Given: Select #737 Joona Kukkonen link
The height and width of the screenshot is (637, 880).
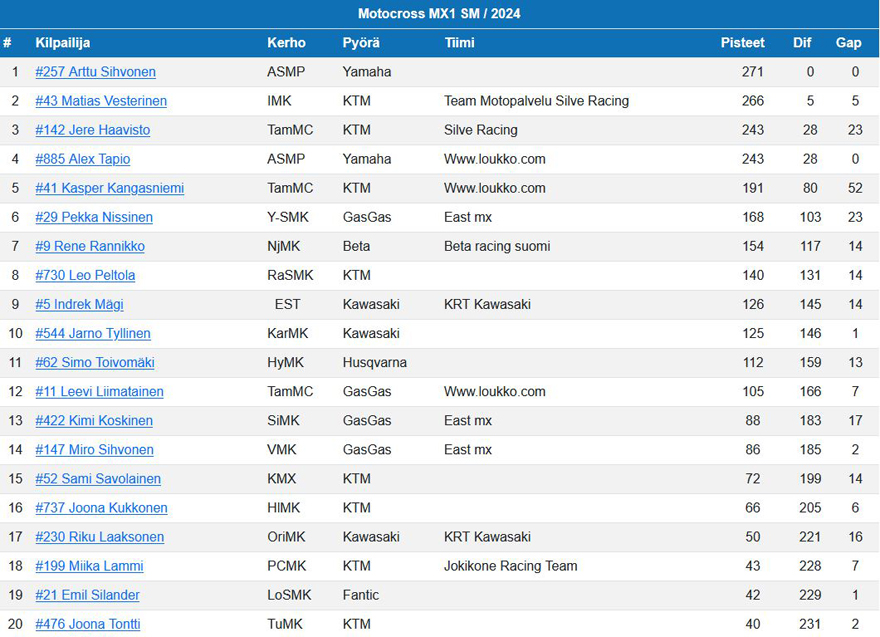Looking at the screenshot, I should pyautogui.click(x=101, y=508).
